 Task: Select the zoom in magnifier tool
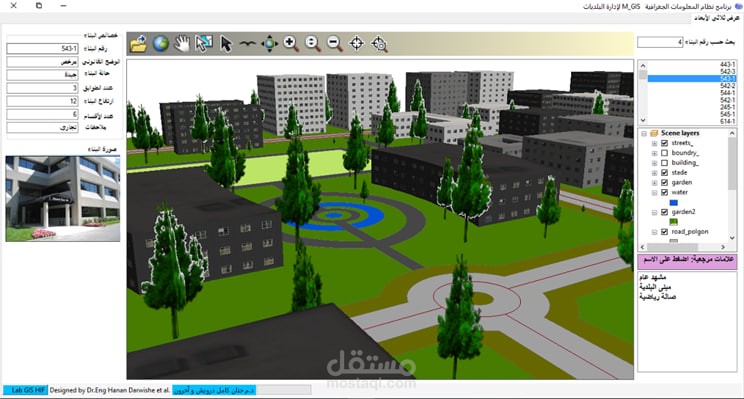tap(291, 44)
